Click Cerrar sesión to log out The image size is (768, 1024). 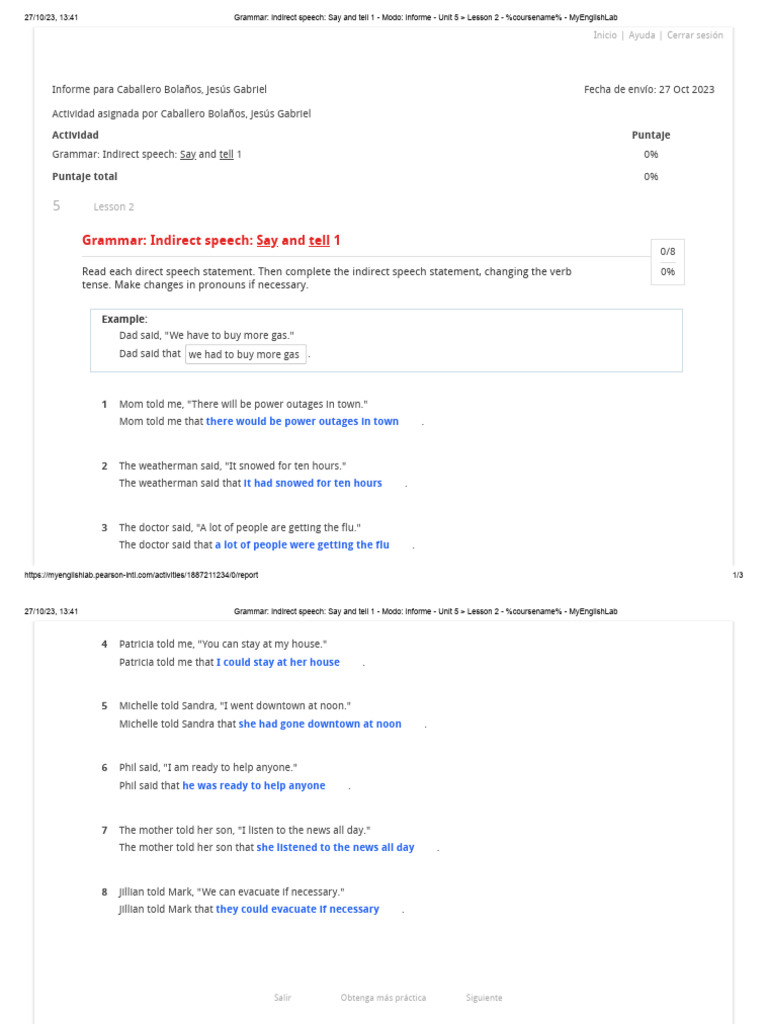pos(694,35)
